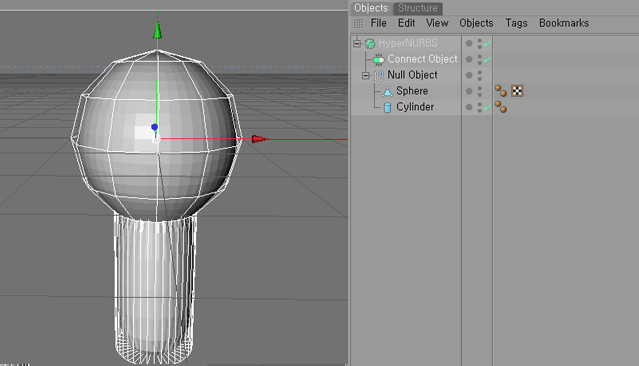Select the HyperNURBS object name
Image resolution: width=639 pixels, height=366 pixels.
click(408, 43)
